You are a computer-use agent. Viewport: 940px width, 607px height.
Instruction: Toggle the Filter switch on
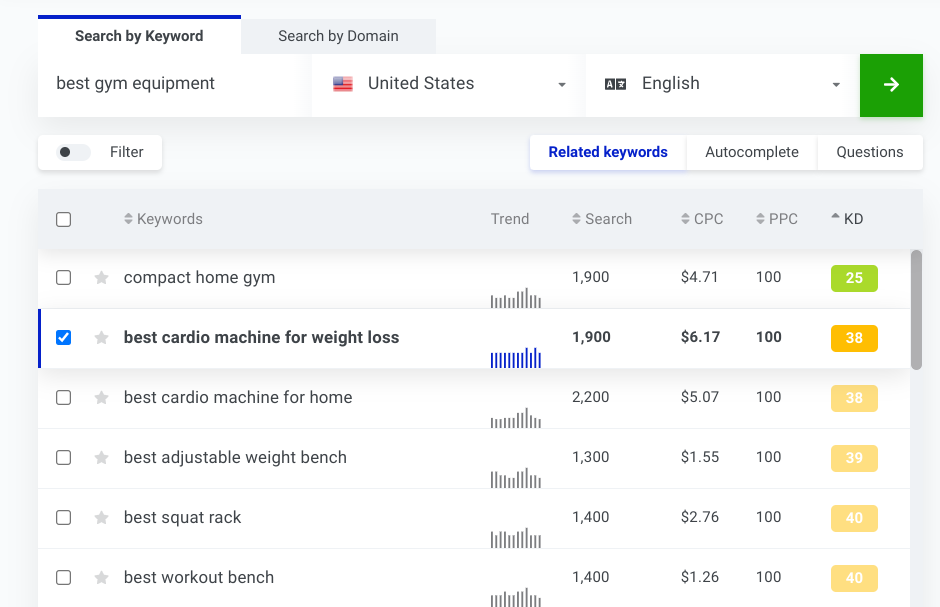coord(74,152)
